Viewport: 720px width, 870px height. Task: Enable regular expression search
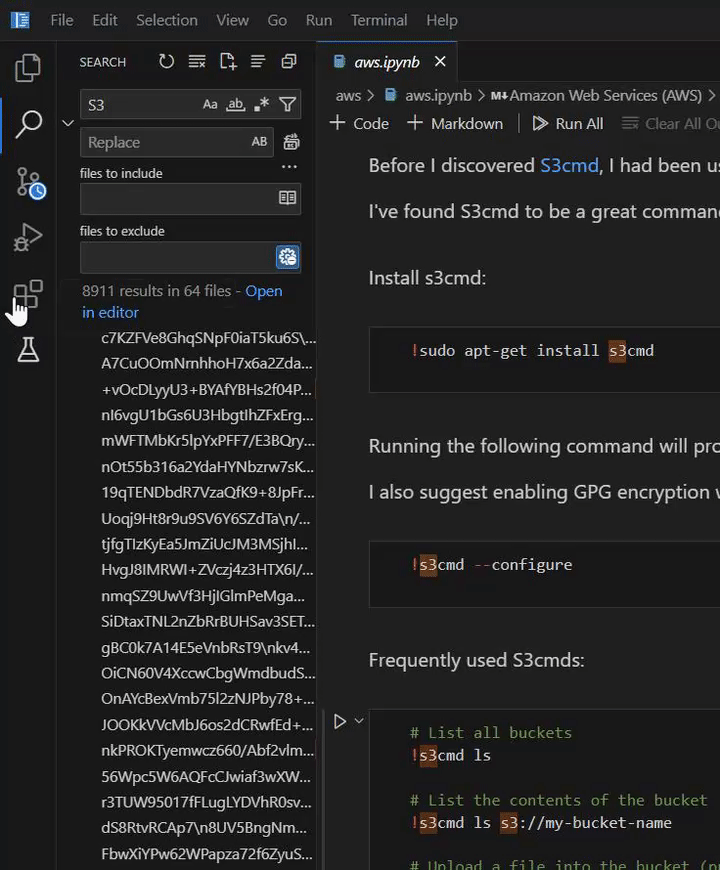[x=261, y=103]
